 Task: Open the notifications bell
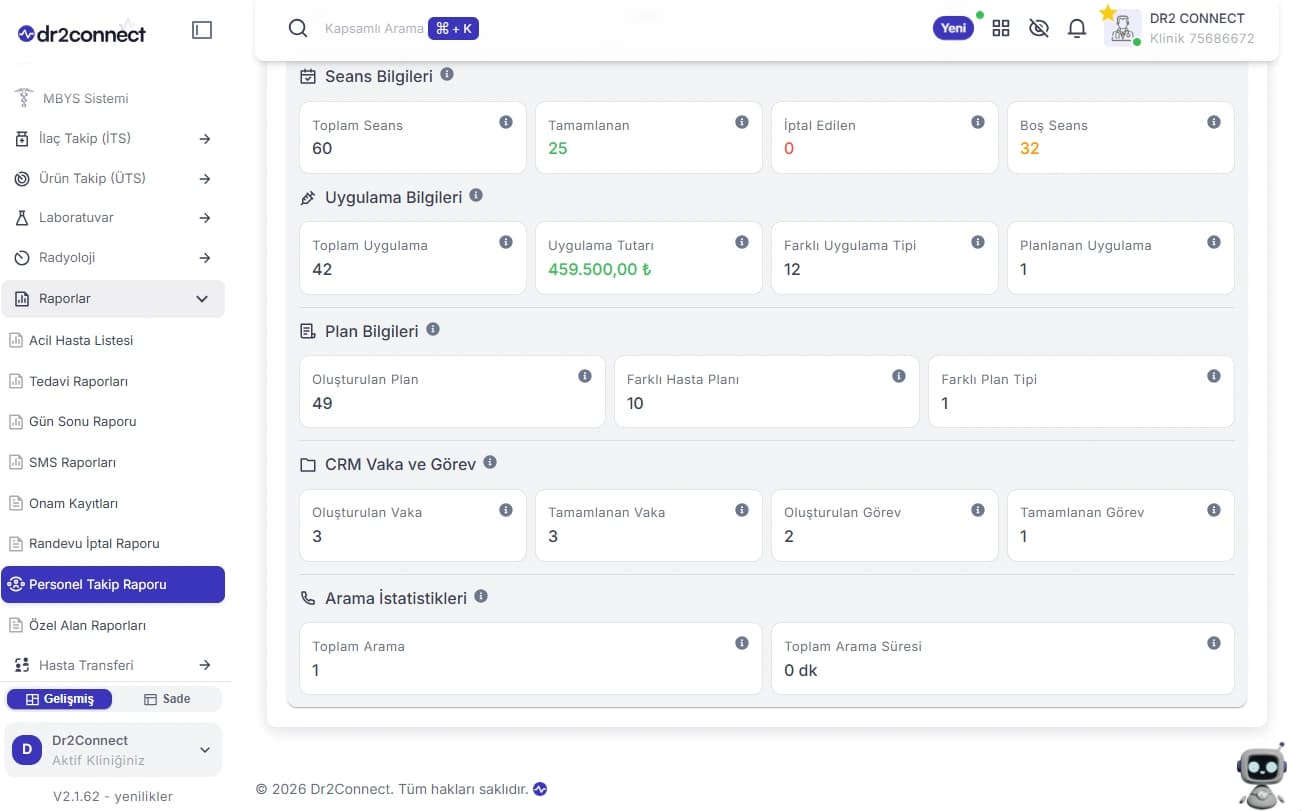[1077, 28]
